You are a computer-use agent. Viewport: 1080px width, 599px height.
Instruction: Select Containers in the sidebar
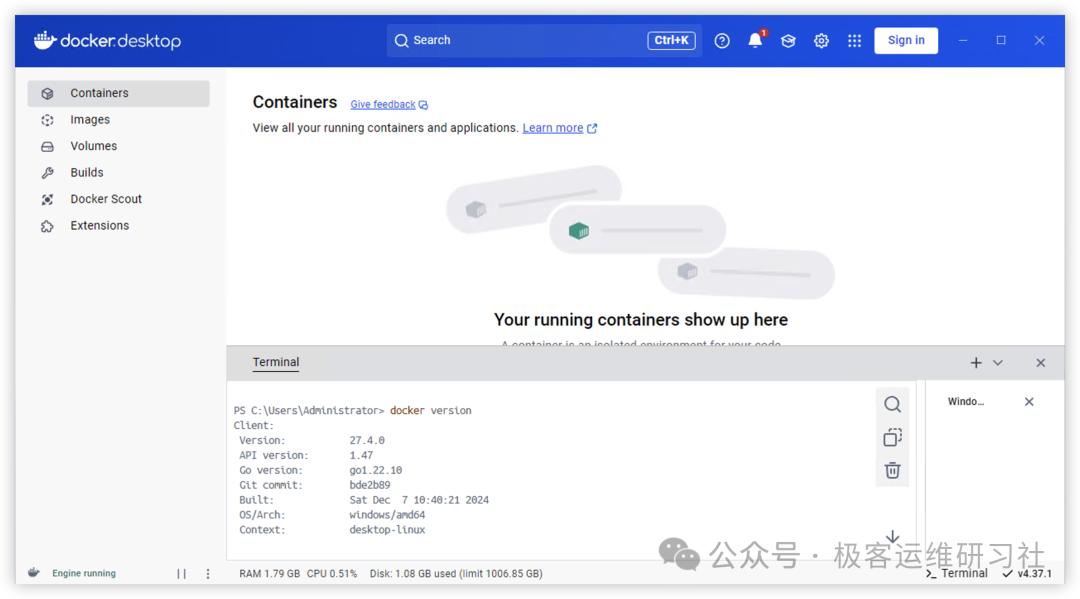pyautogui.click(x=118, y=93)
